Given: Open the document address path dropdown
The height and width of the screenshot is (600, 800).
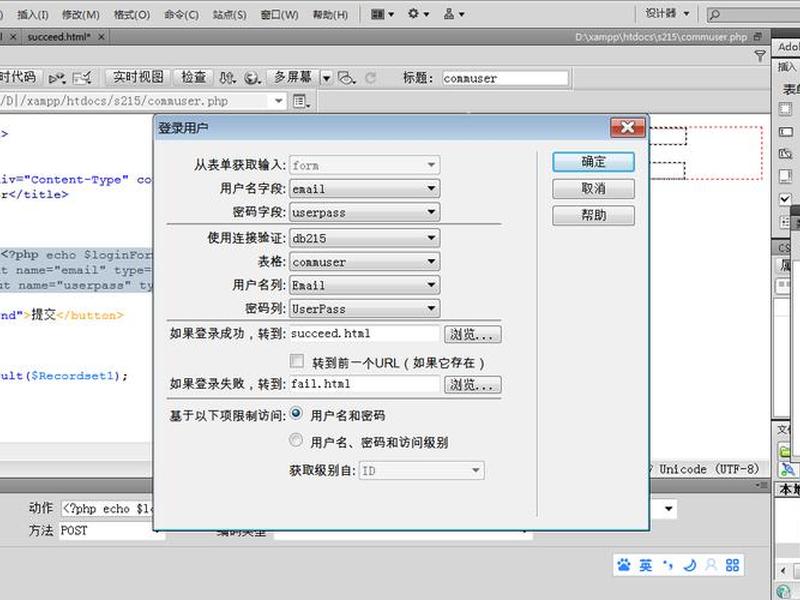Looking at the screenshot, I should 279,101.
